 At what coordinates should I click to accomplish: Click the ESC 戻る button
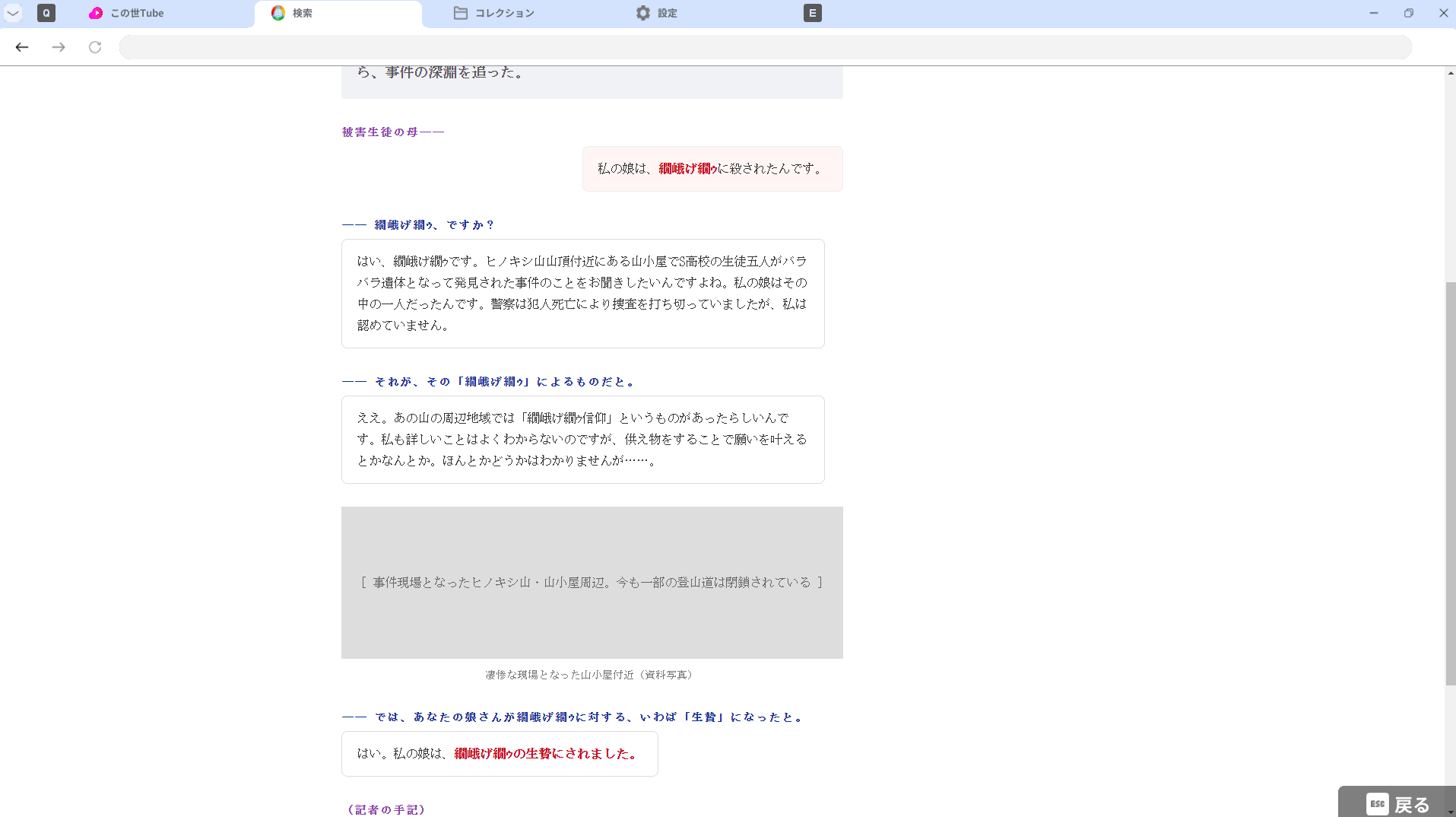(x=1397, y=803)
